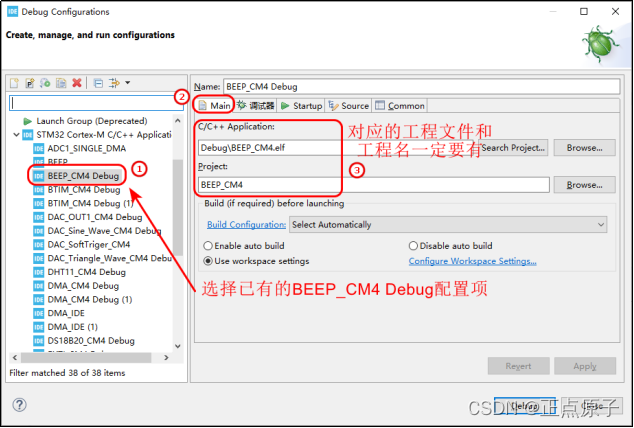Click the Duplicate launch configuration icon
This screenshot has width=634, height=428.
coord(61,83)
